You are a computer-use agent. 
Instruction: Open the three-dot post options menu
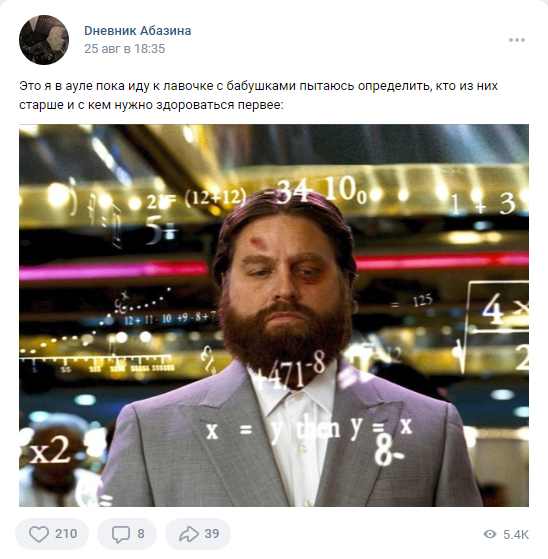[x=517, y=40]
